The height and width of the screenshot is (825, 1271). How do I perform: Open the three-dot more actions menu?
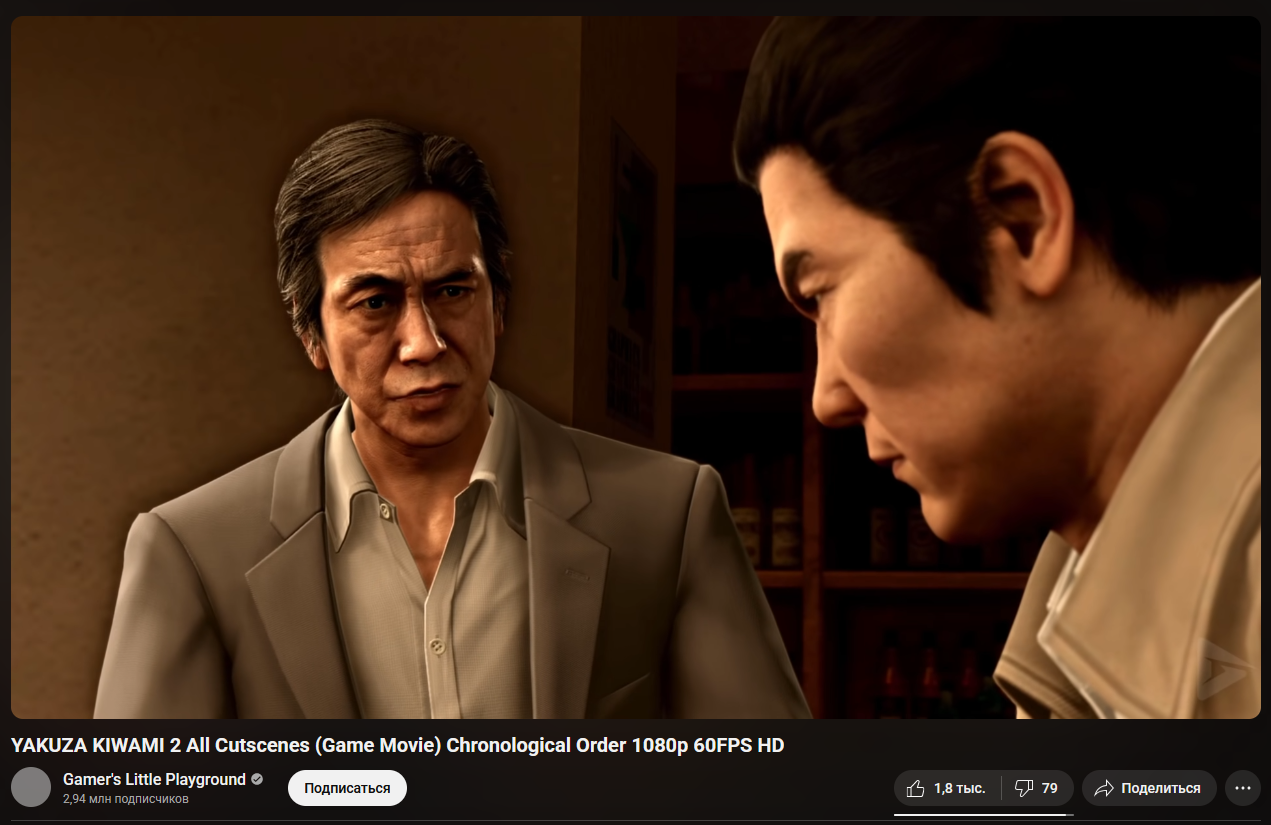click(1243, 788)
